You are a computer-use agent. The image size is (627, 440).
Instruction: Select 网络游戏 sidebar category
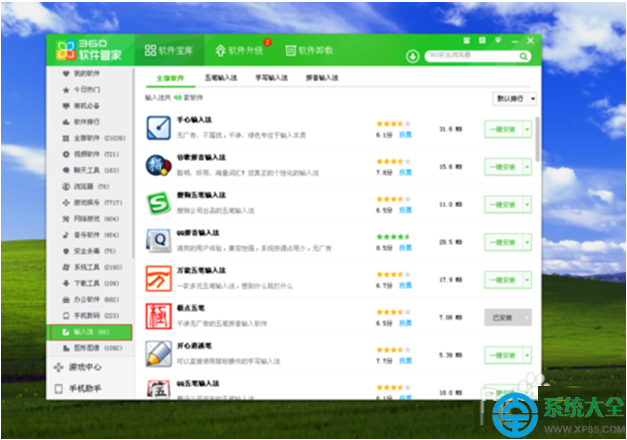pyautogui.click(x=91, y=219)
